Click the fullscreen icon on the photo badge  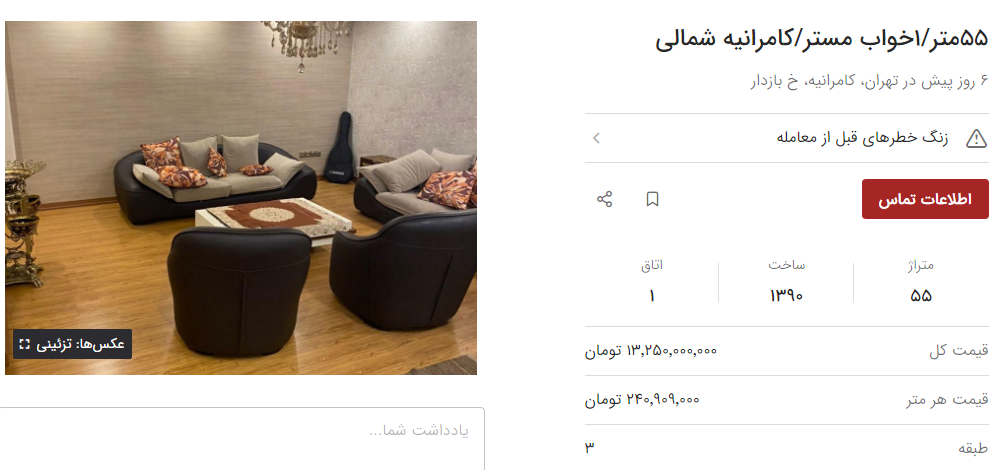(x=24, y=345)
